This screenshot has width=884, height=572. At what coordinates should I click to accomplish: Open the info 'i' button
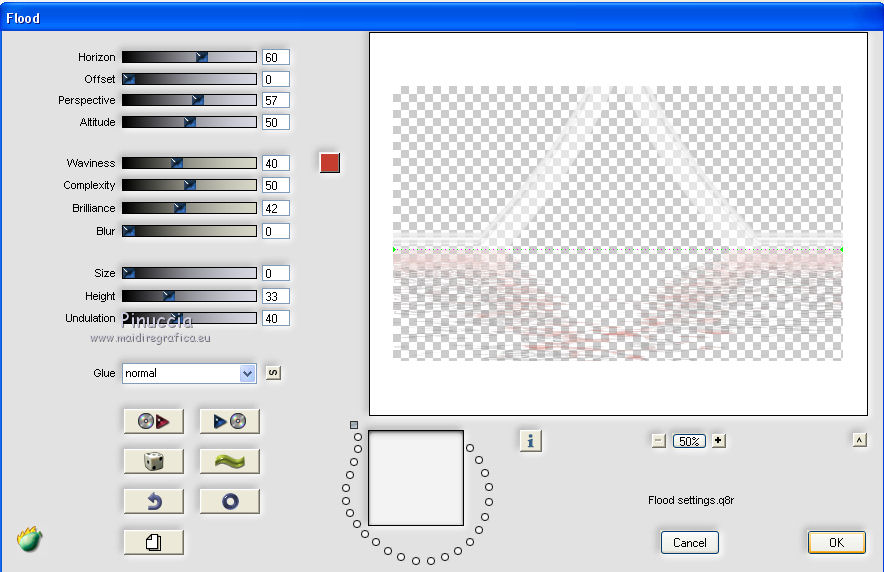(x=531, y=441)
